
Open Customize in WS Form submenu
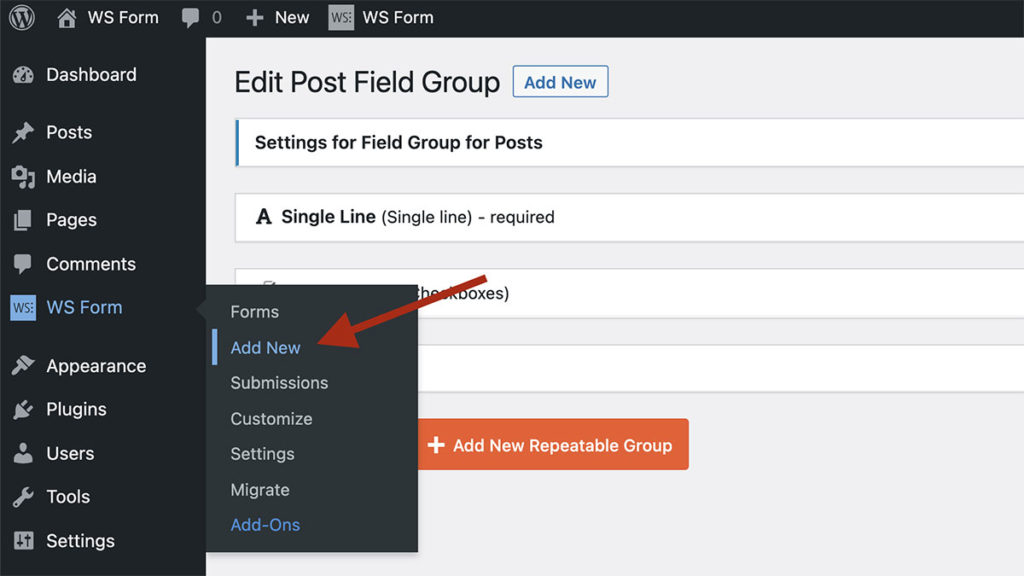coord(271,419)
